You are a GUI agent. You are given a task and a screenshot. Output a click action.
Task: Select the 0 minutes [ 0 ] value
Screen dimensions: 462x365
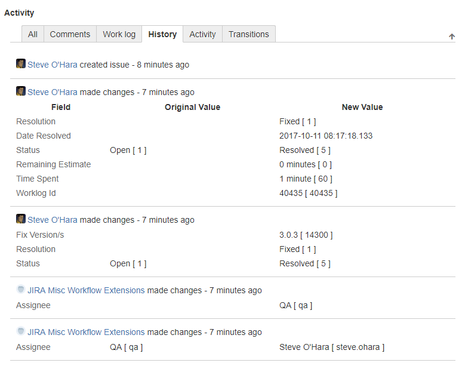306,164
